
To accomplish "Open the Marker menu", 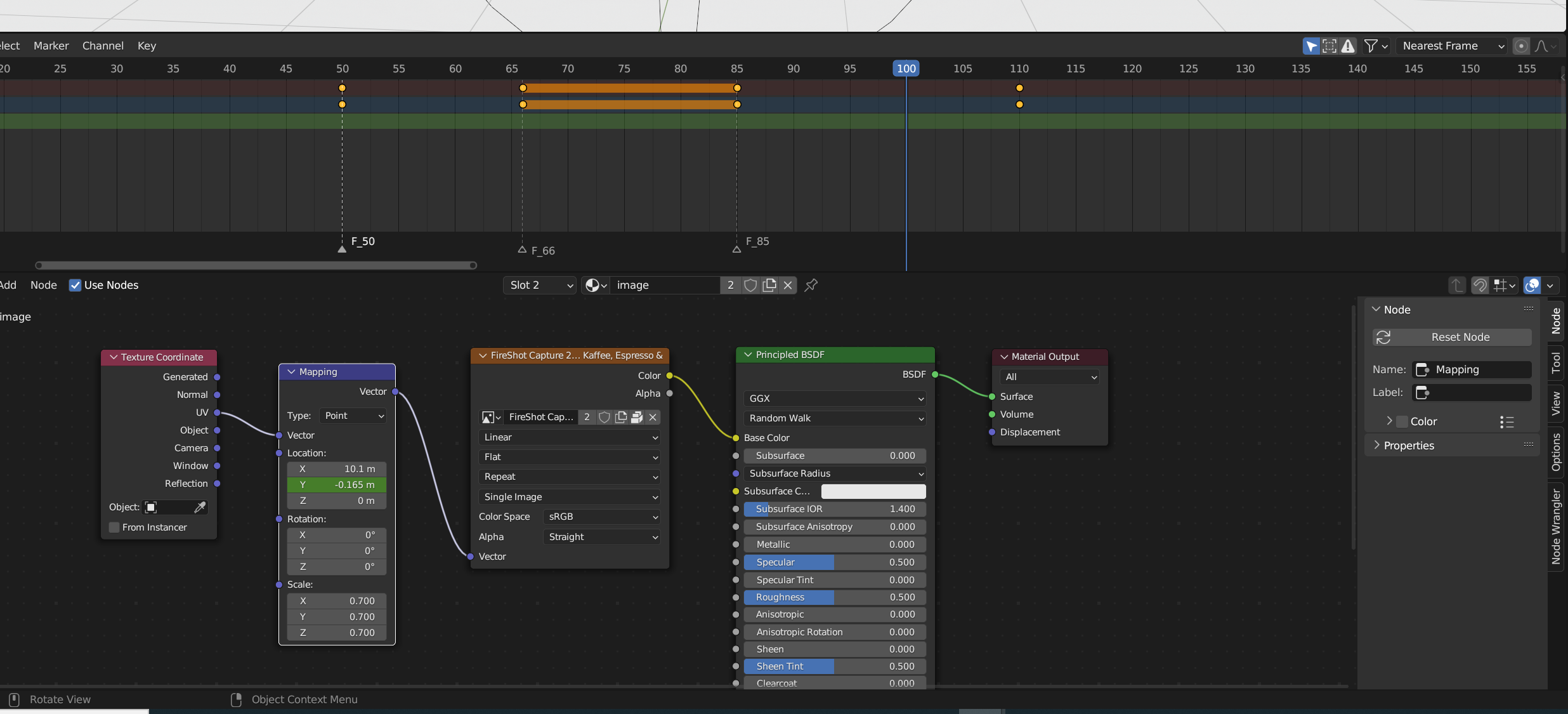I will coord(51,46).
